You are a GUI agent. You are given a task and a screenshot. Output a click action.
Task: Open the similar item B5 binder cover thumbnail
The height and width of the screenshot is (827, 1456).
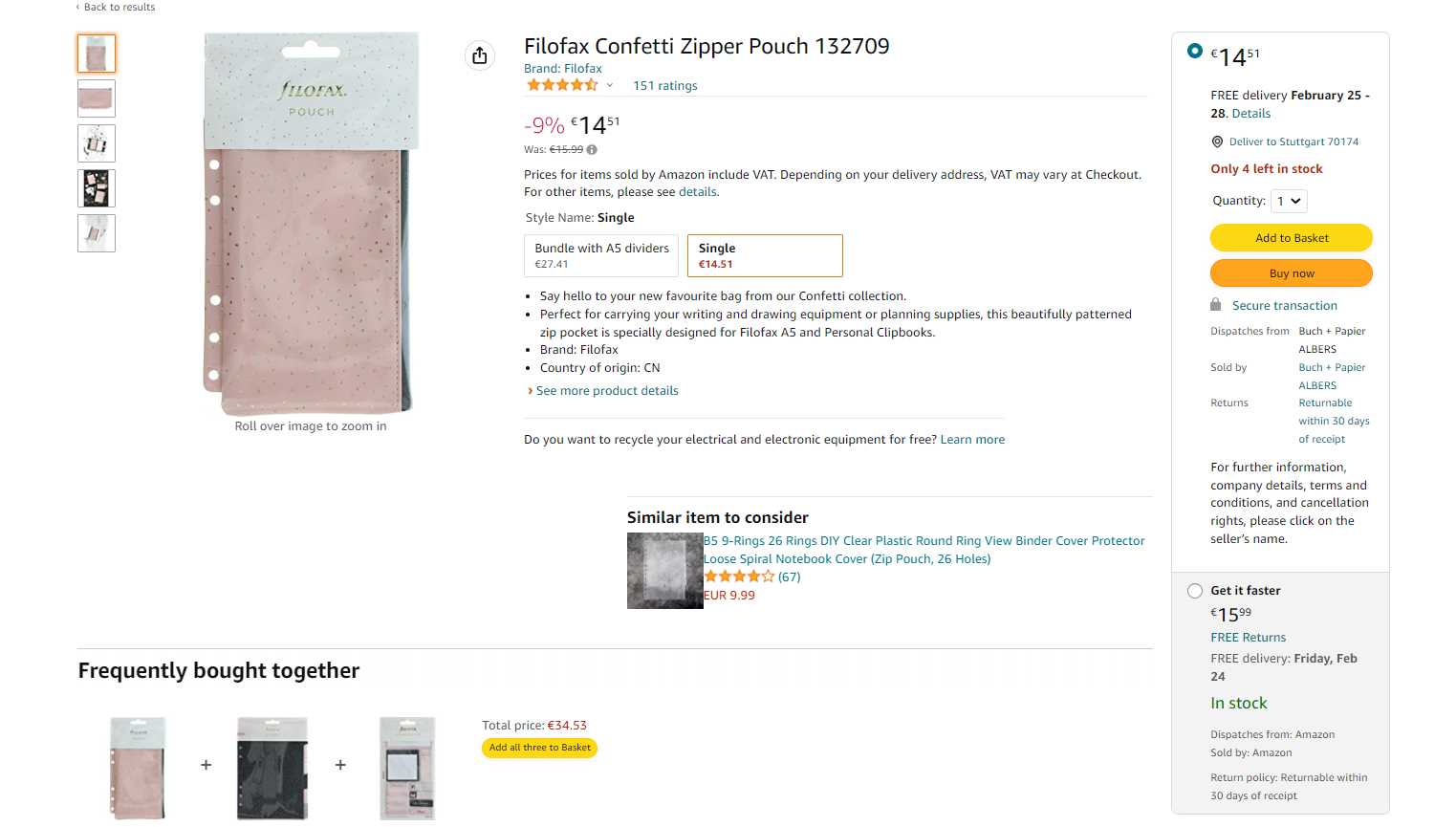[664, 571]
